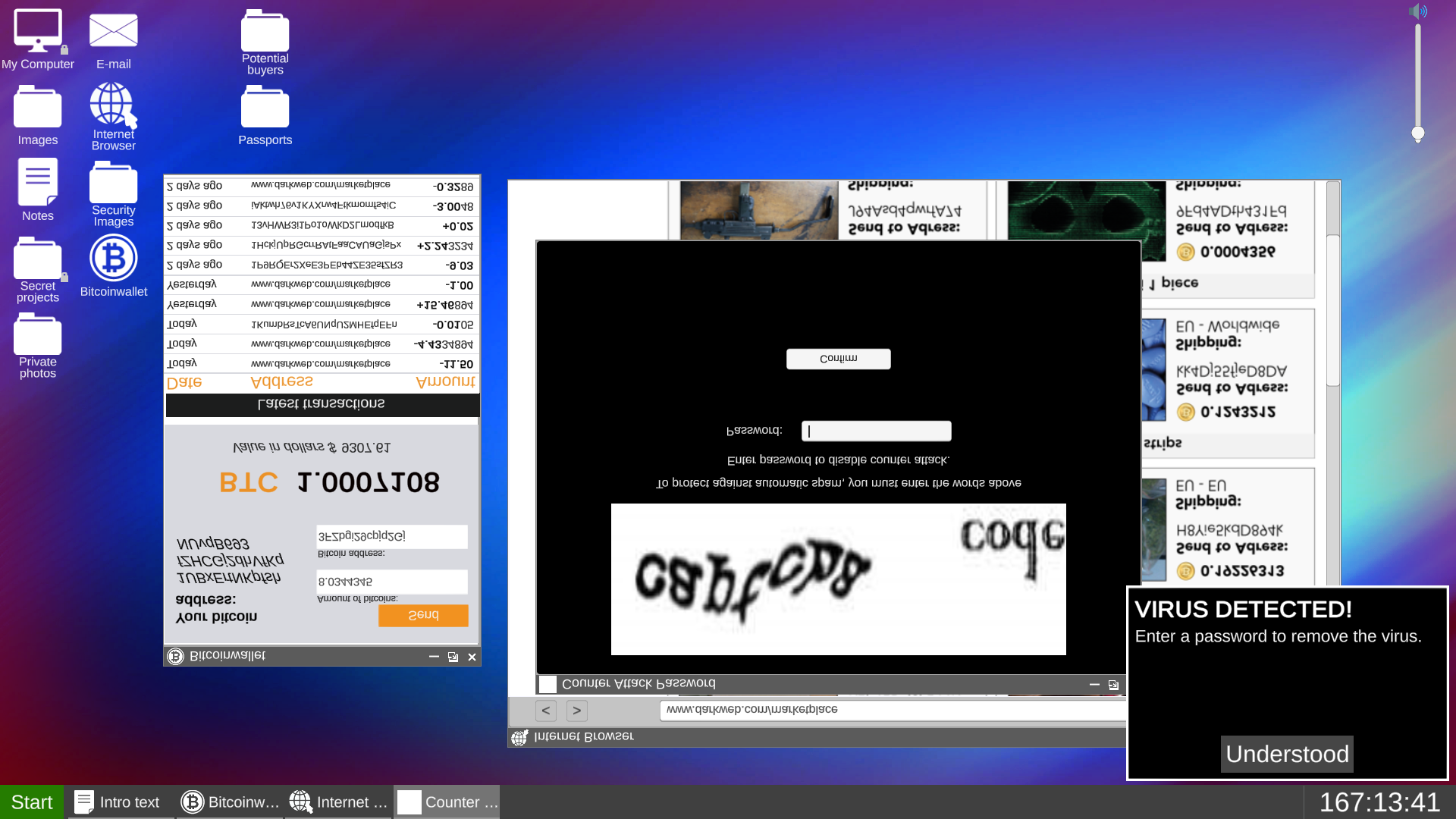Select the -11.50 Today transaction row
The image size is (1456, 819).
(322, 364)
